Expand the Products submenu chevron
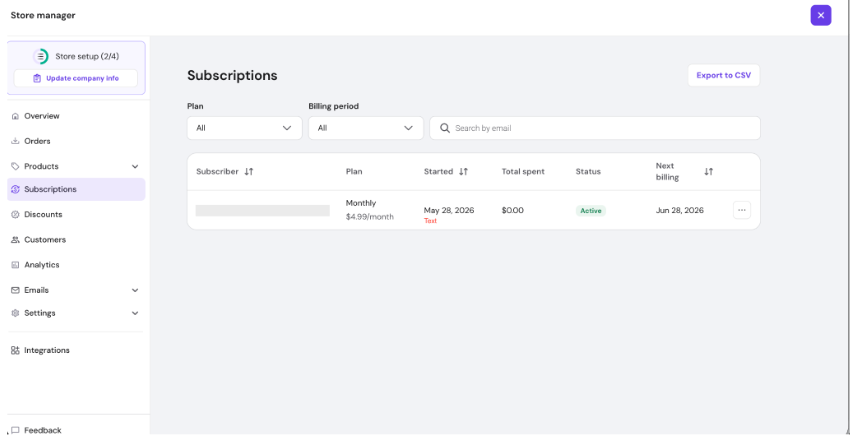Viewport: 850px width, 440px height. point(135,166)
